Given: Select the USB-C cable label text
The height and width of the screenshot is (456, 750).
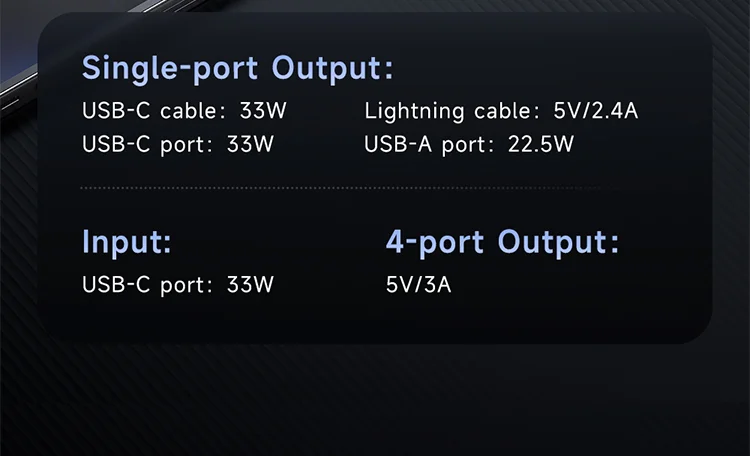Looking at the screenshot, I should tap(155, 110).
